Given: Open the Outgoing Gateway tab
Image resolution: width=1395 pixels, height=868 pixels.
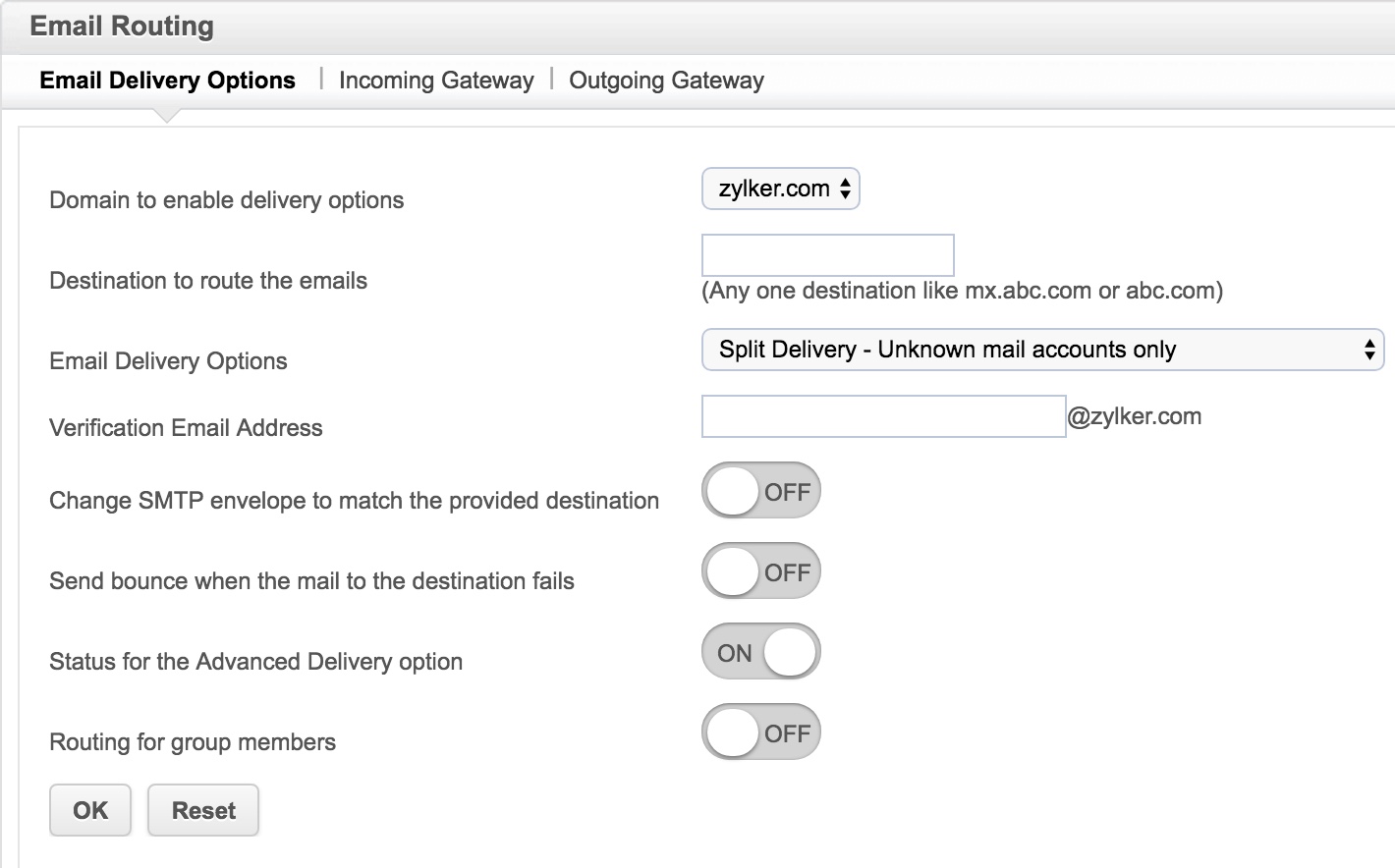Looking at the screenshot, I should 666,81.
